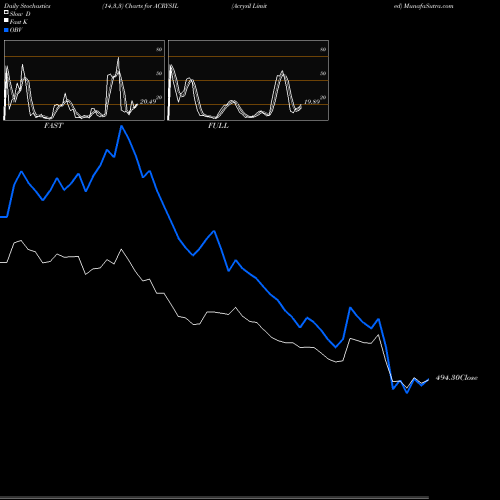Viewport: 500px width, 500px height.
Task: Click the Charts for ACRYSIL heading
Action: coord(152,6)
